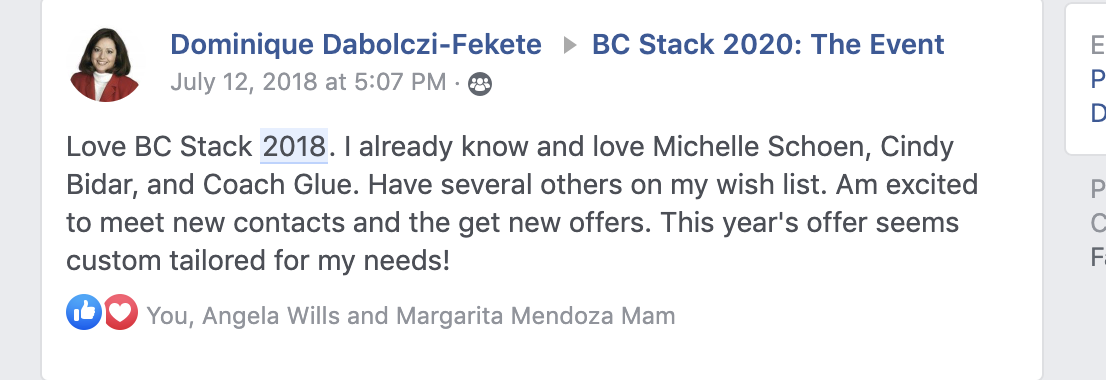This screenshot has height=380, width=1106.
Task: Click the dark "Fa" text in right sidebar
Action: 1098,257
